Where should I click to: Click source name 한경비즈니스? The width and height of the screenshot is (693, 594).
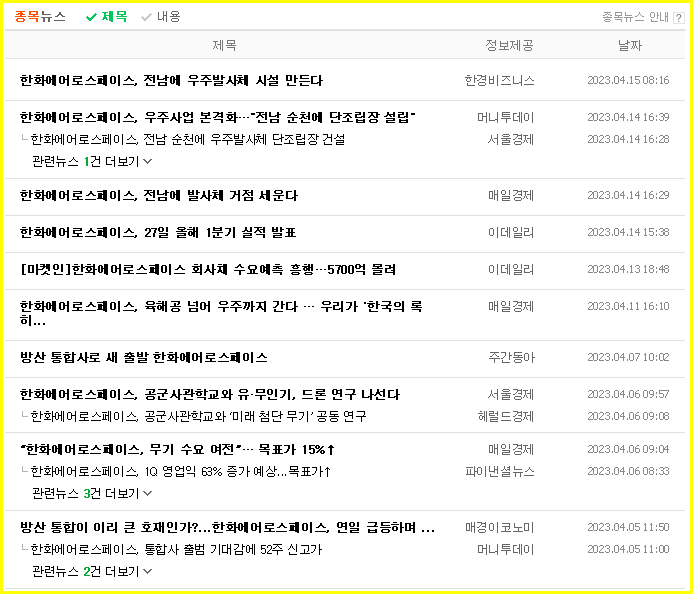tap(499, 80)
